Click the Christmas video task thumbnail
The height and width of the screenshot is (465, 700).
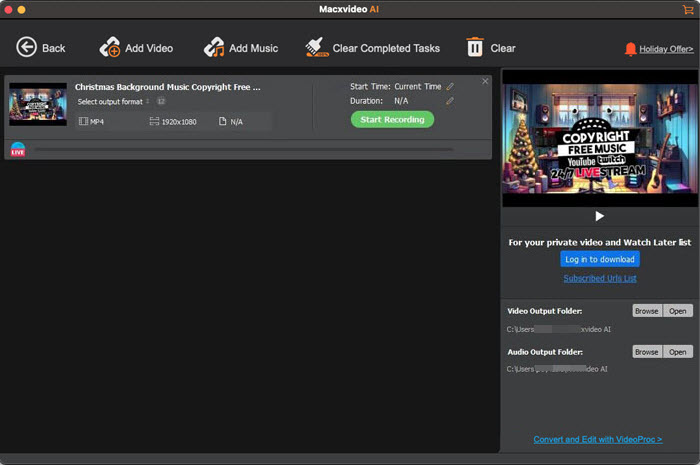38,104
